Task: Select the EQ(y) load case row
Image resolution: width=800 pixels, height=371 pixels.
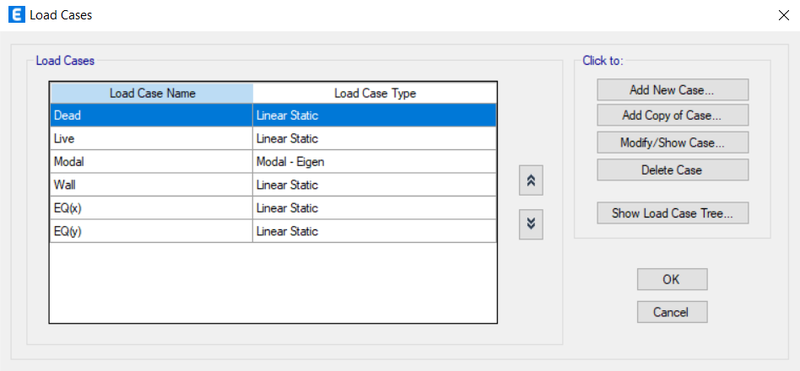Action: click(273, 231)
